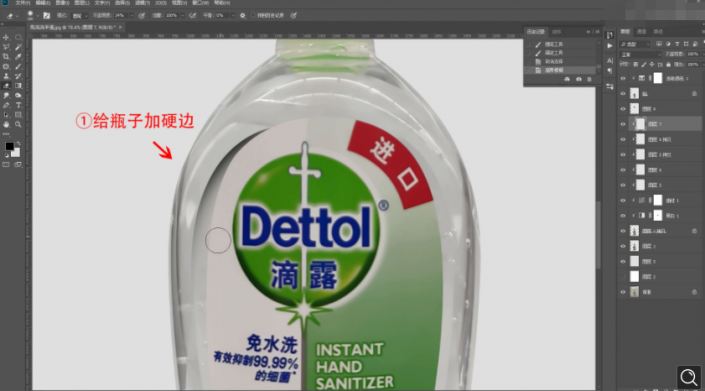The height and width of the screenshot is (391, 705).
Task: Select the Hand tool
Action: click(6, 124)
